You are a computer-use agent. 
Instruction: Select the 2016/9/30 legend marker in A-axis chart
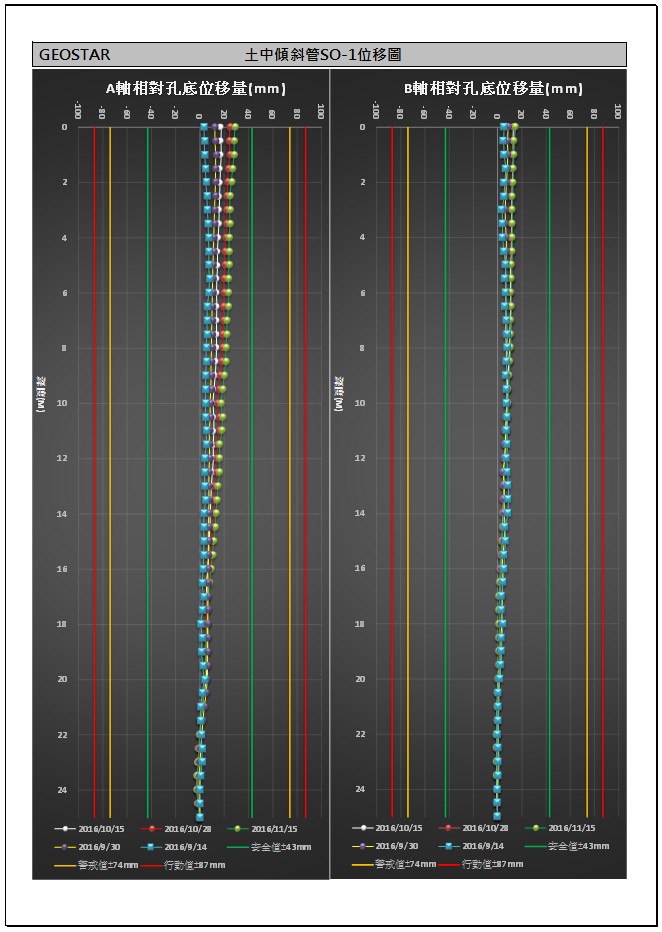[64, 847]
